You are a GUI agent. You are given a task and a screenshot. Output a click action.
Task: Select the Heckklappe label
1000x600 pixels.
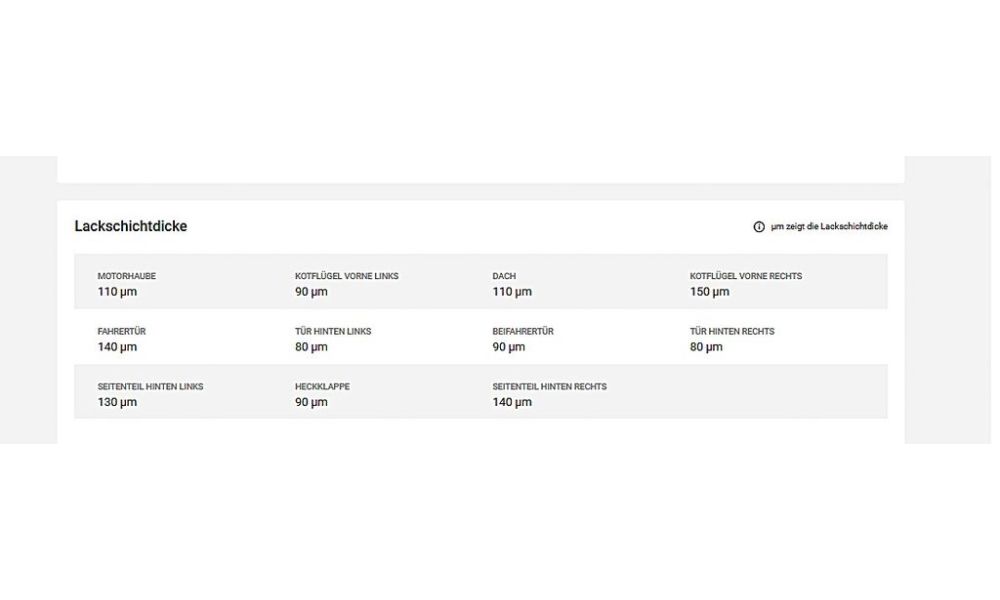pos(322,386)
